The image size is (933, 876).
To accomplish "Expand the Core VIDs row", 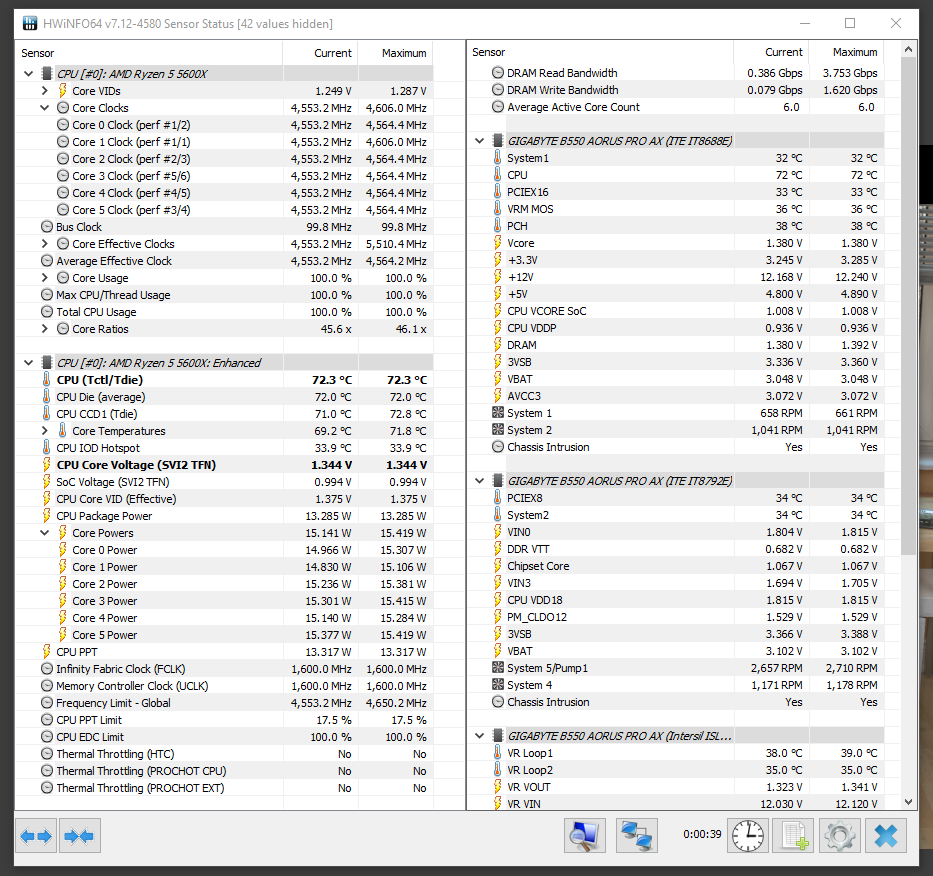I will coord(45,90).
